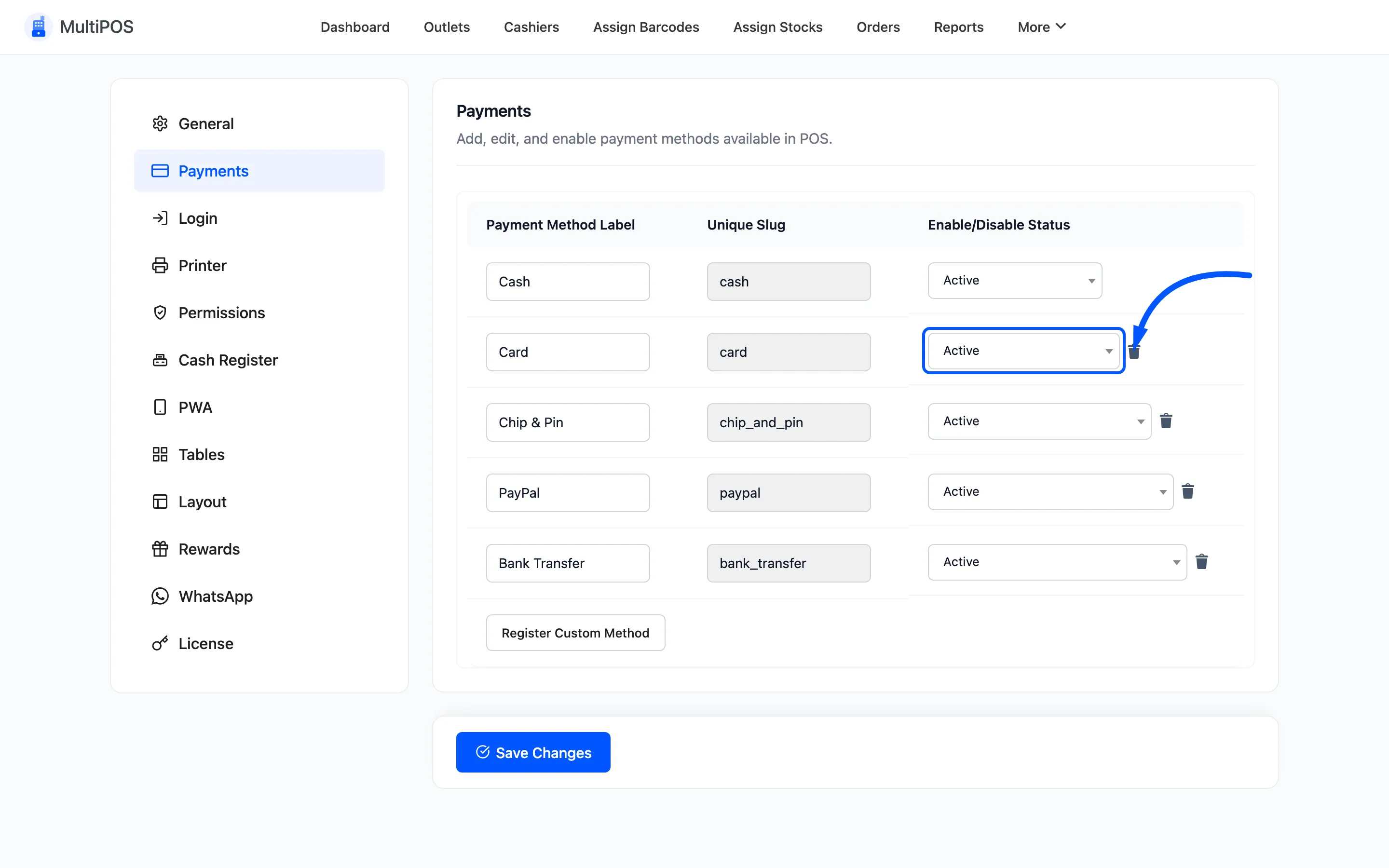Viewport: 1389px width, 868px height.
Task: Open the Card status dropdown
Action: [x=1023, y=351]
